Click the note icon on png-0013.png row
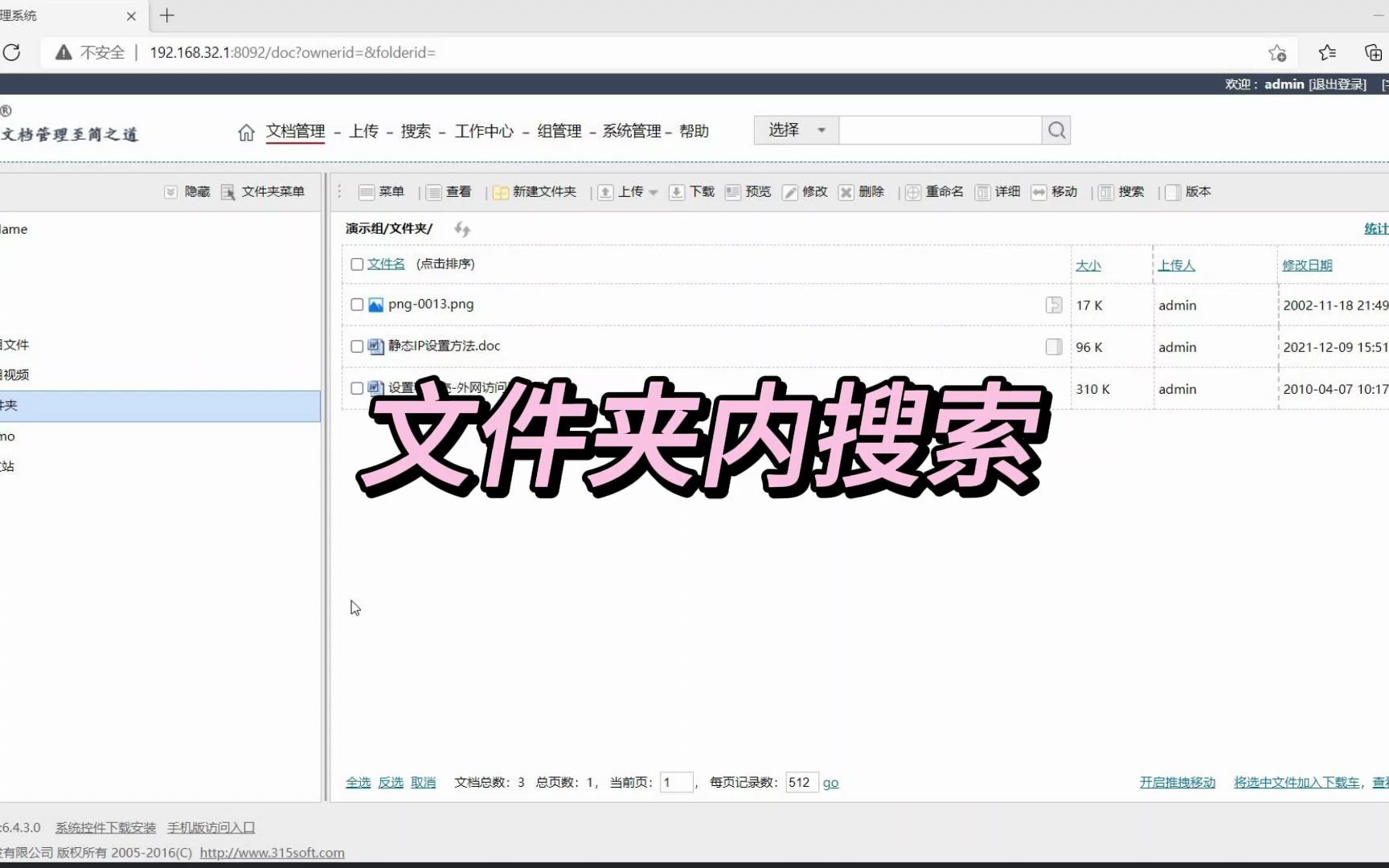Screen dimensions: 1389x868 click(1054, 305)
